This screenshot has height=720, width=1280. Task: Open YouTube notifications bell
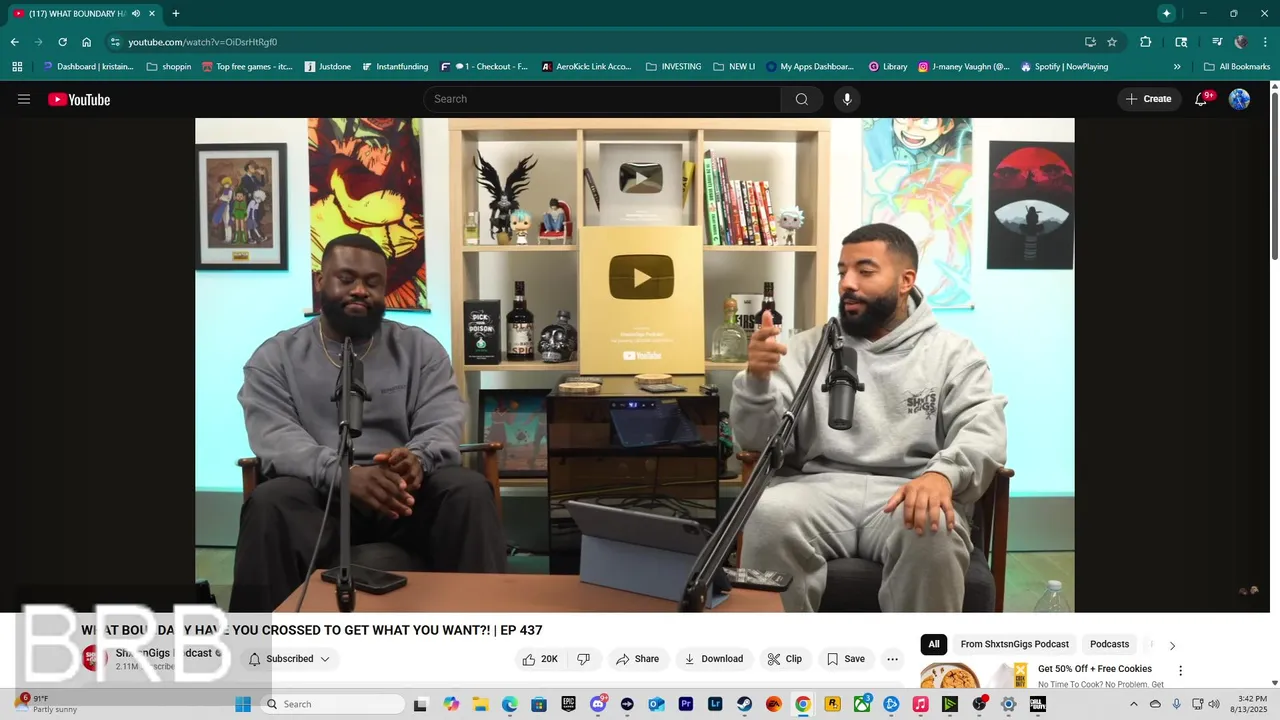pyautogui.click(x=1201, y=99)
